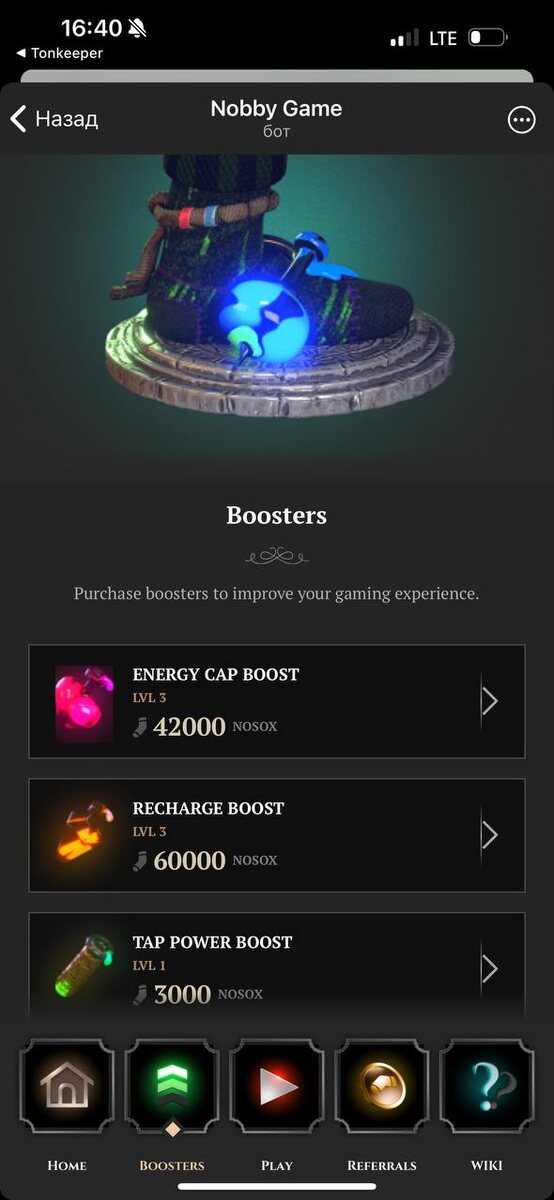Expand Tap Power Boost with chevron arrow
The width and height of the screenshot is (554, 1200).
[490, 968]
